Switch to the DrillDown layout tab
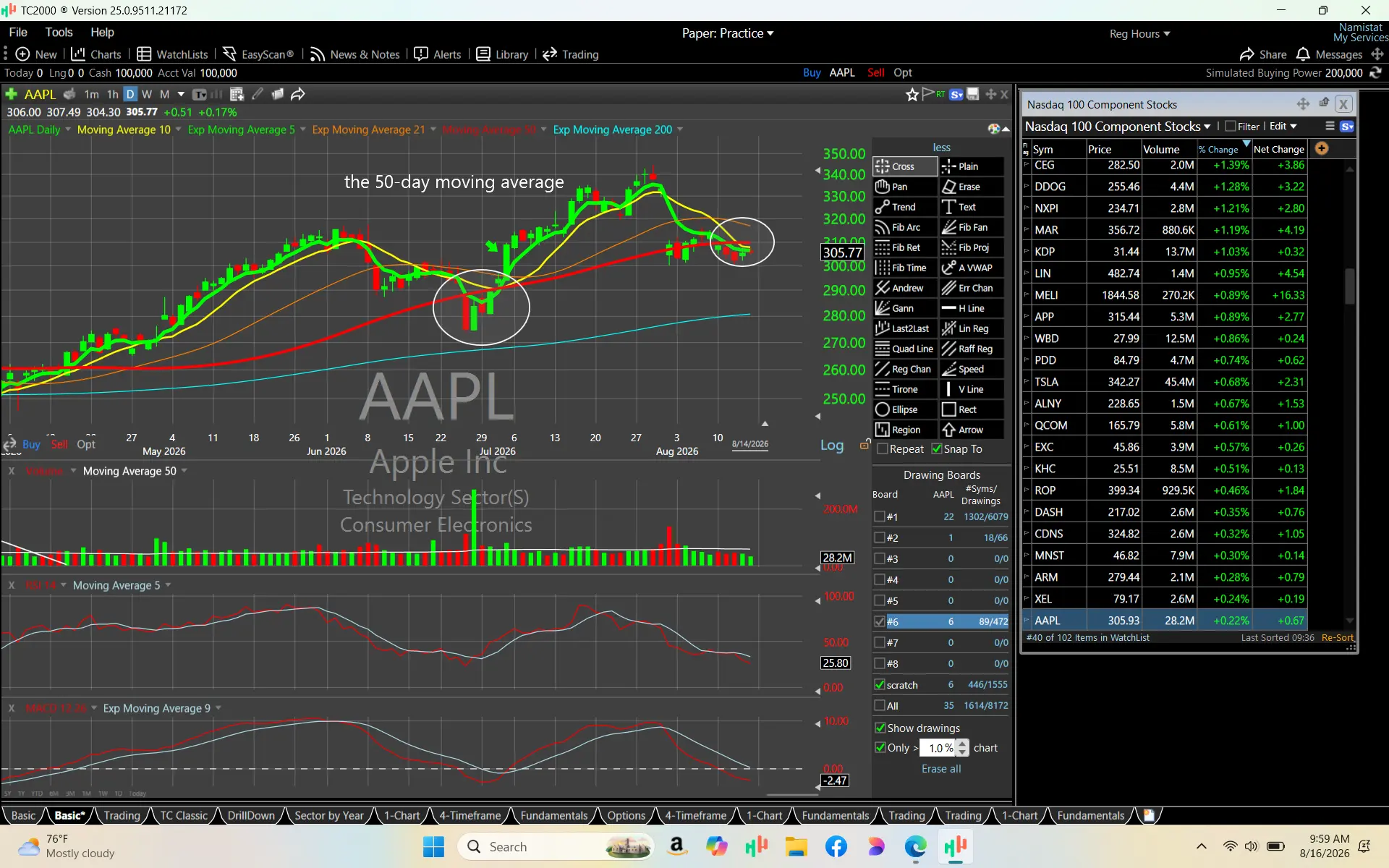1389x868 pixels. pos(251,815)
